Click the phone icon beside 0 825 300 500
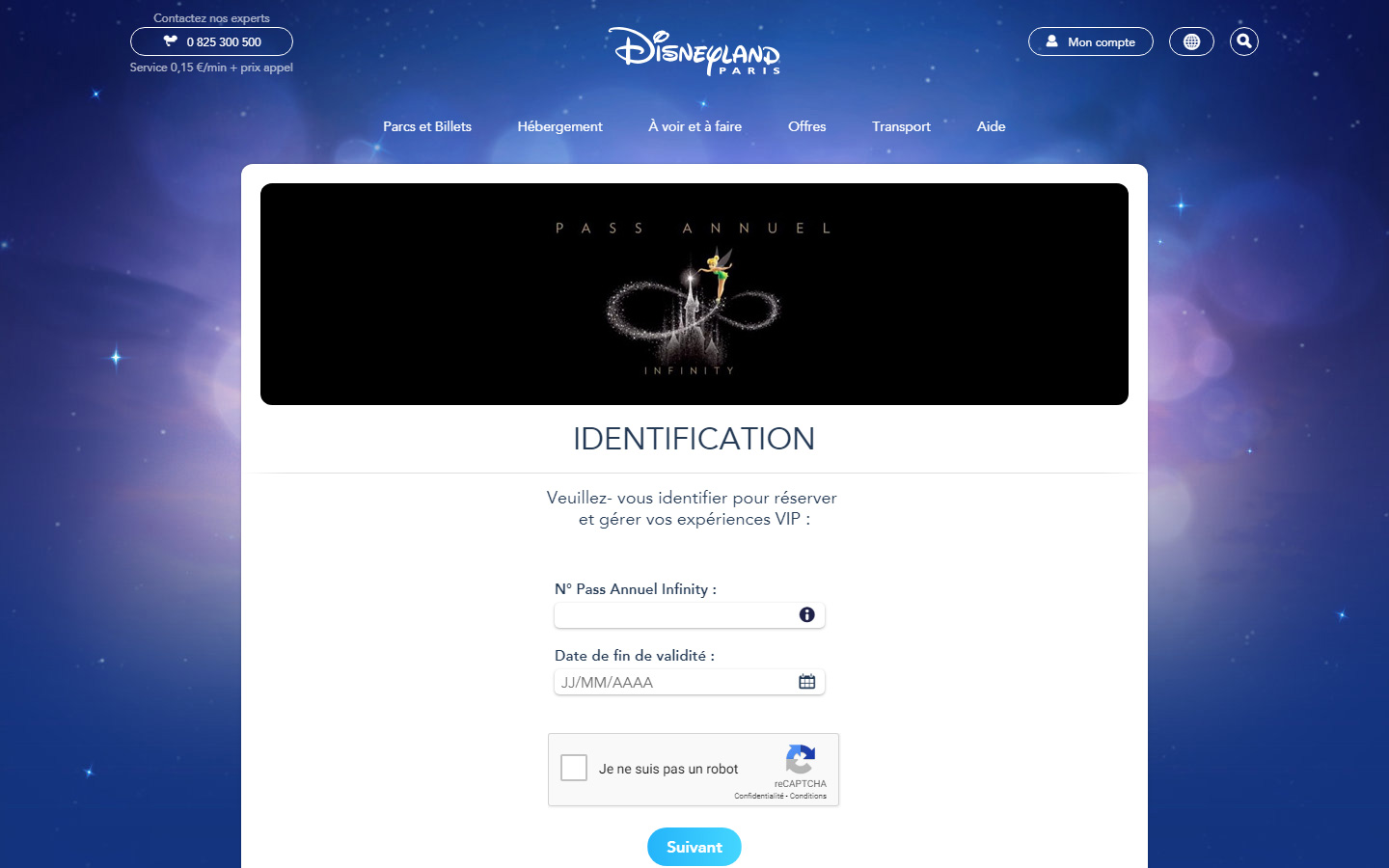 pos(171,41)
